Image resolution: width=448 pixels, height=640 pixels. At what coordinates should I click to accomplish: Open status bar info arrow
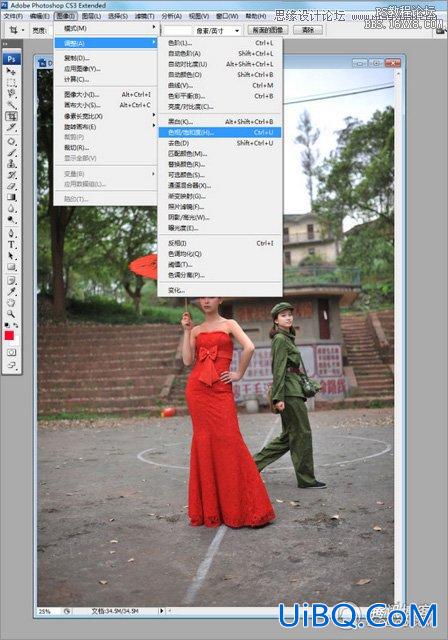tap(162, 611)
